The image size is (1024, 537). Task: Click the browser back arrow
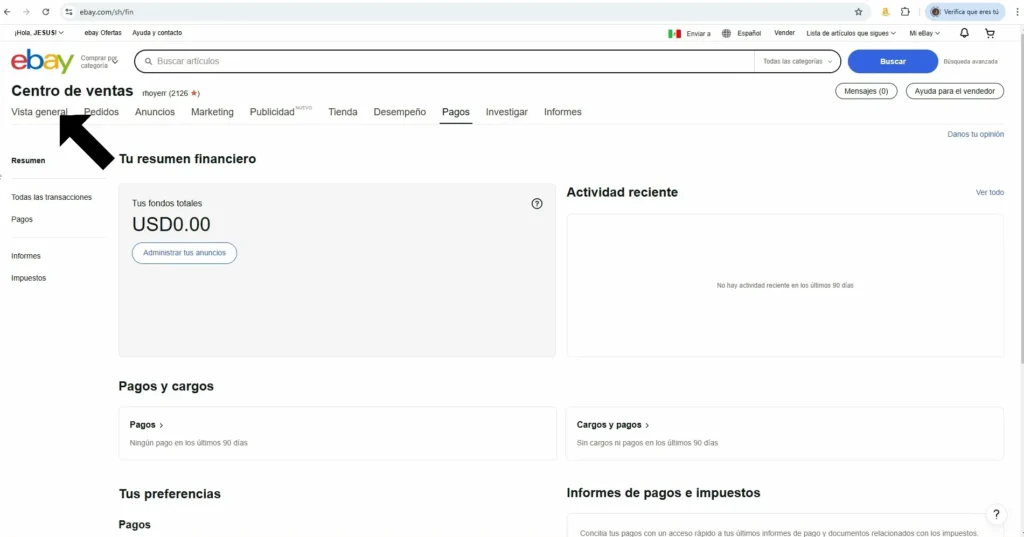[x=7, y=12]
